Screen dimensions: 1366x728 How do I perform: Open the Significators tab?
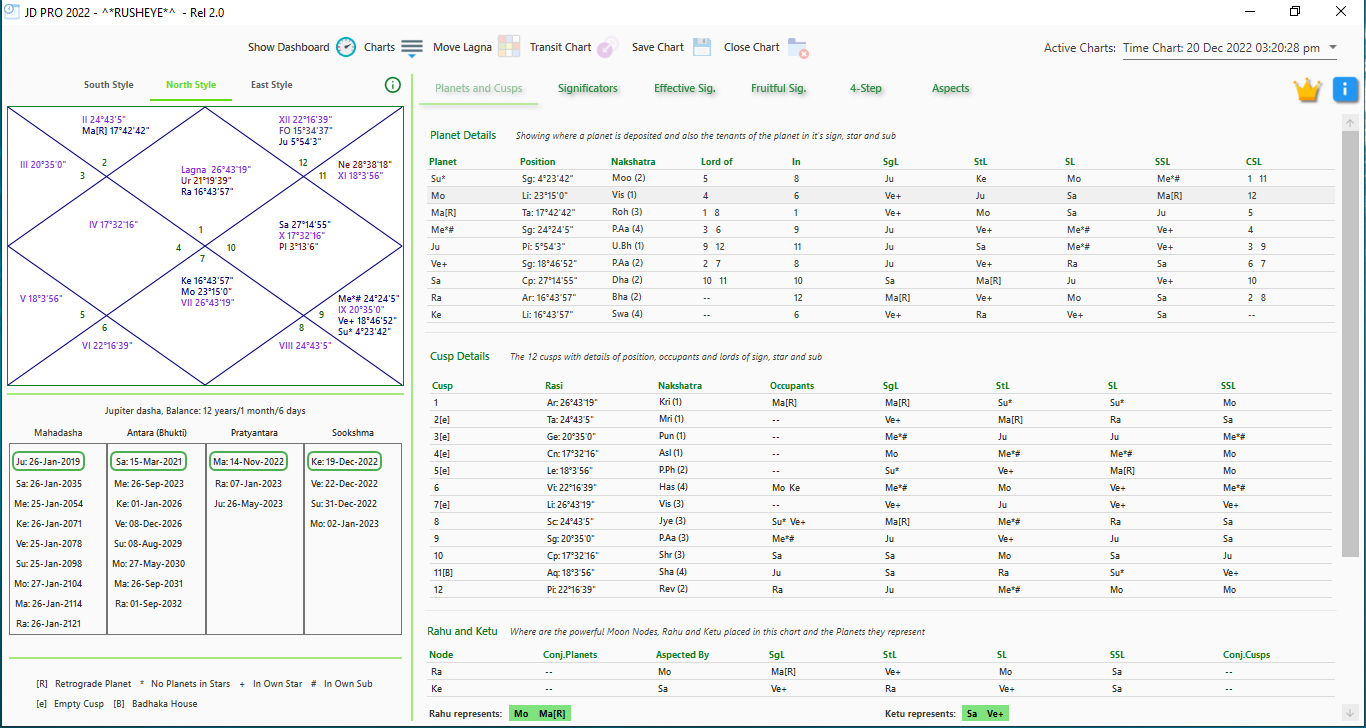tap(588, 88)
